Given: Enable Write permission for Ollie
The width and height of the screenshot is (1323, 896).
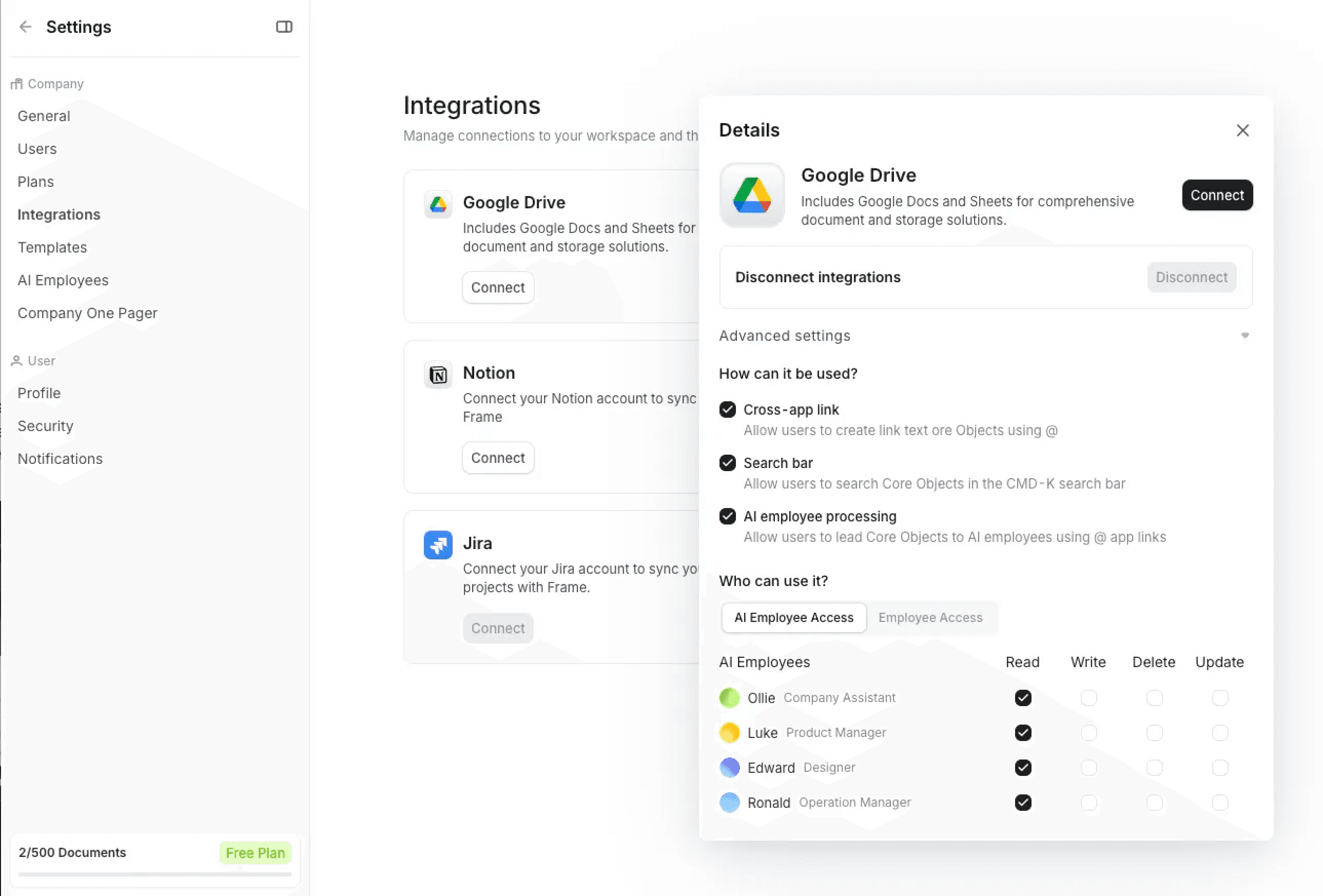Looking at the screenshot, I should [x=1088, y=697].
